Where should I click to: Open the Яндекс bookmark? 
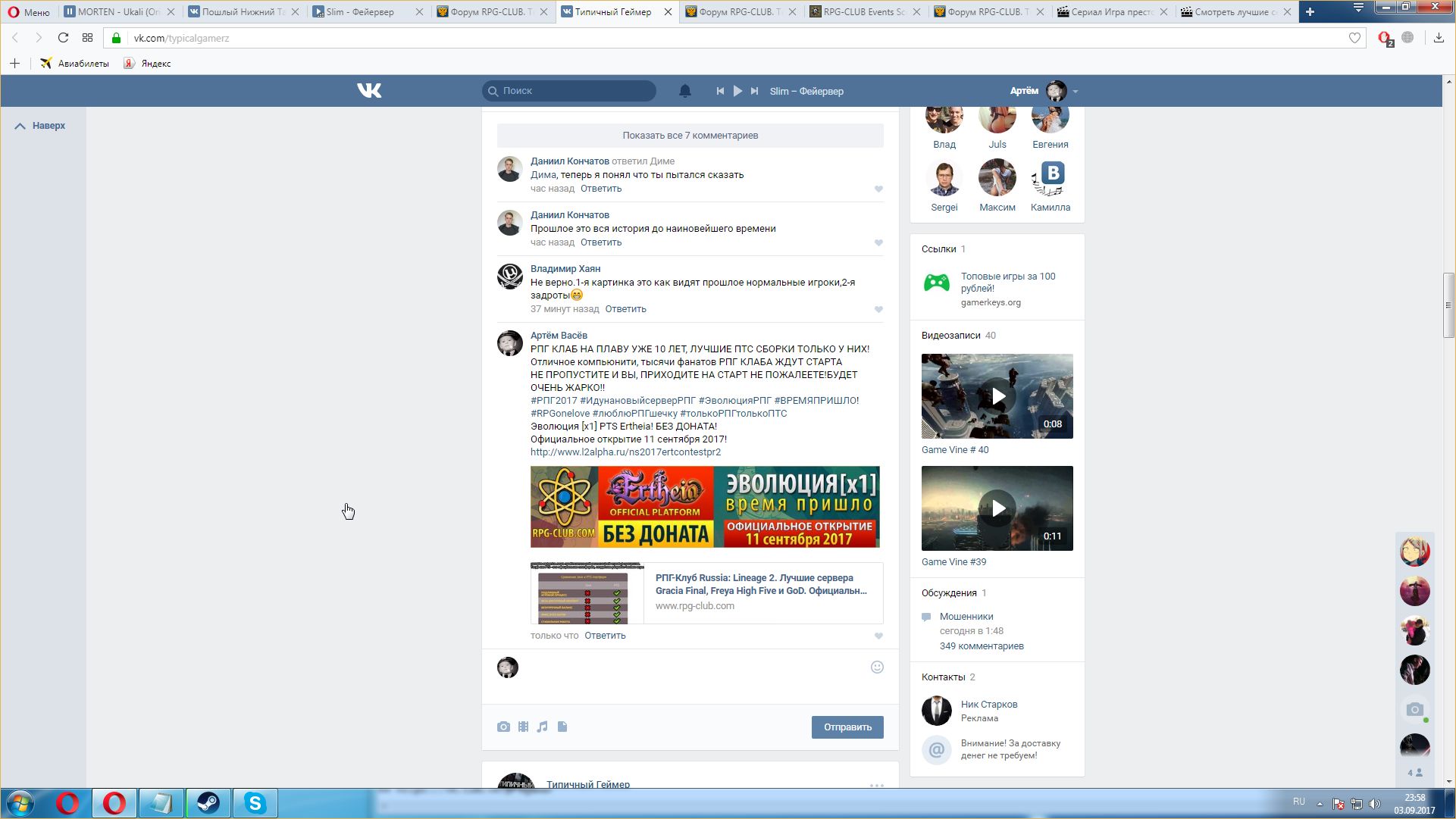148,64
